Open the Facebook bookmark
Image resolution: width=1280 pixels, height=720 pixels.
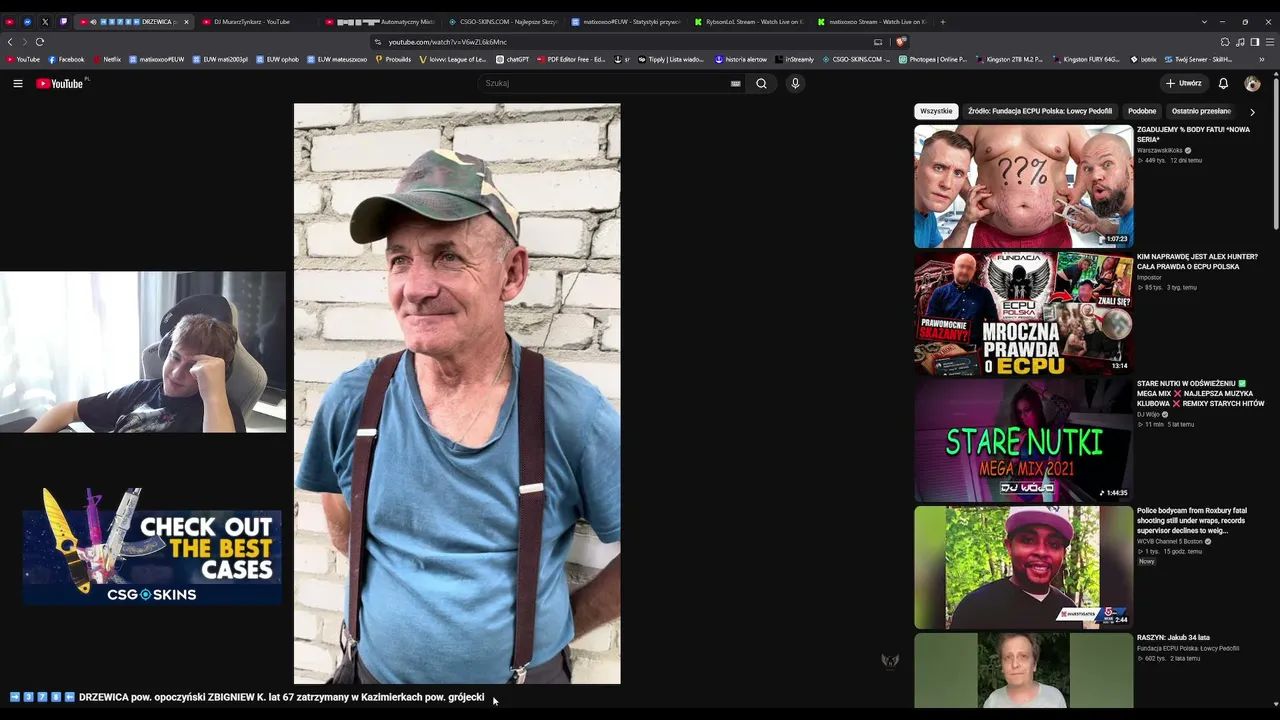click(67, 59)
